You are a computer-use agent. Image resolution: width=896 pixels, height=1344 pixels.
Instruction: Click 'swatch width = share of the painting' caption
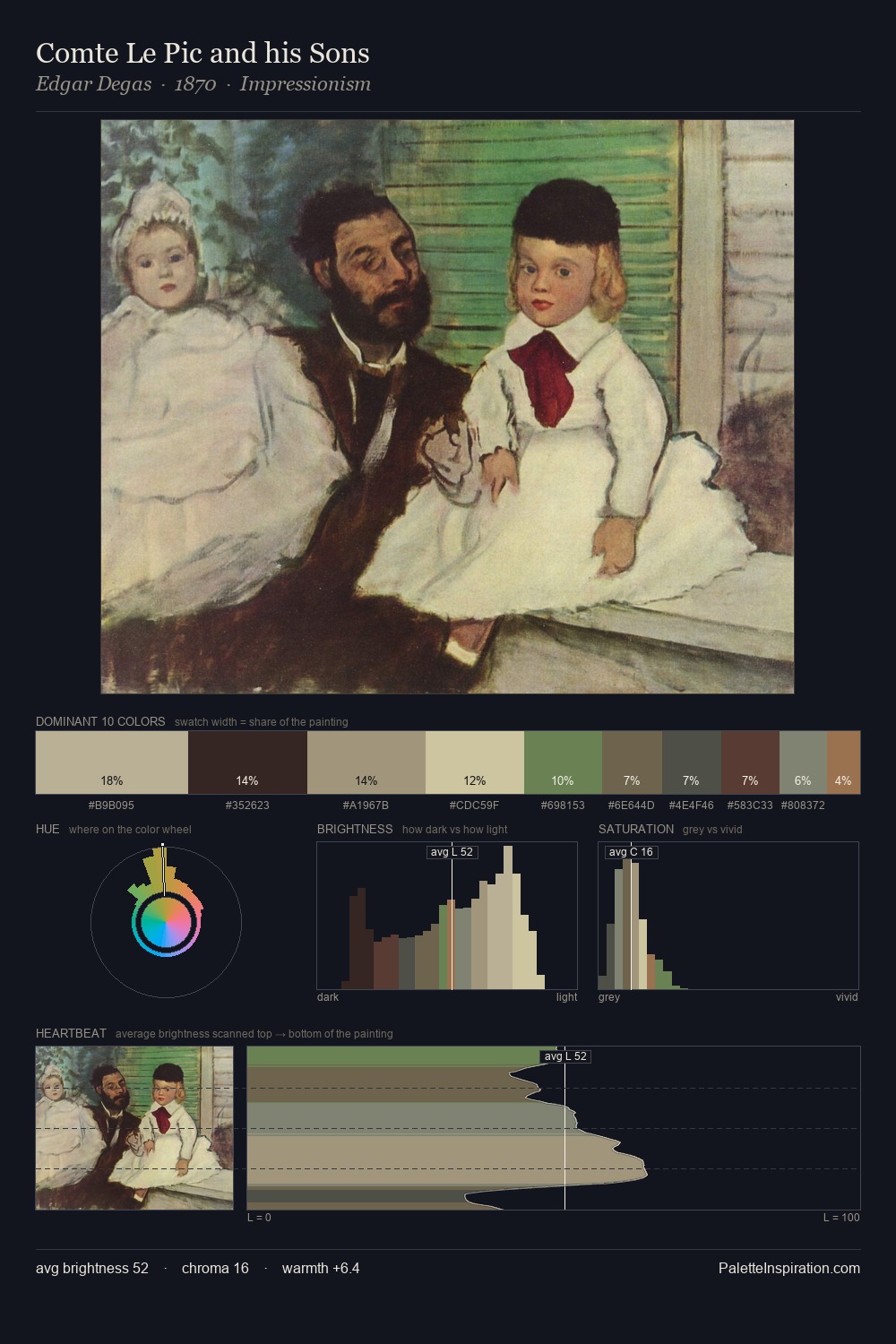(262, 721)
